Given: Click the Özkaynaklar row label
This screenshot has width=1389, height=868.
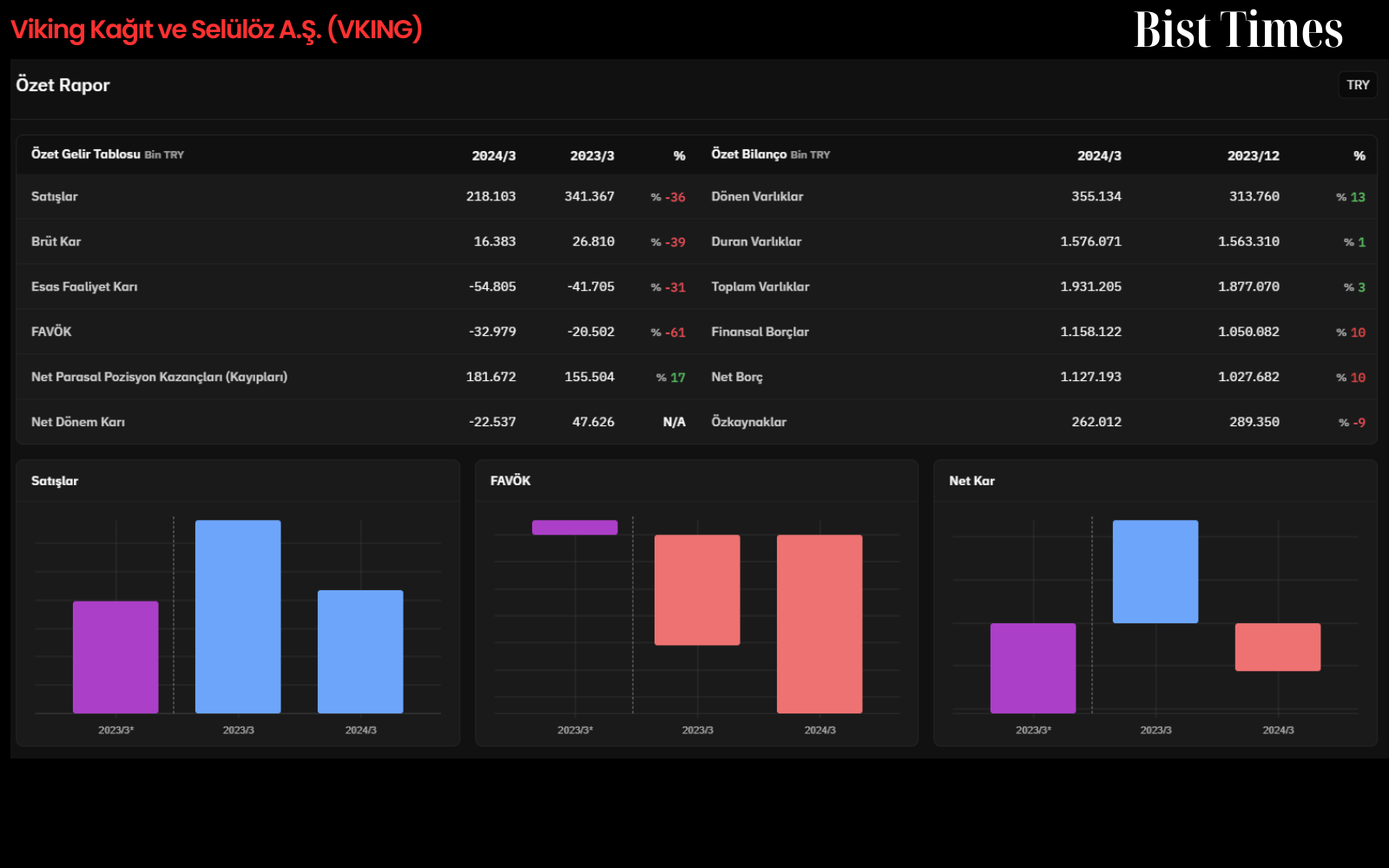Looking at the screenshot, I should (748, 422).
